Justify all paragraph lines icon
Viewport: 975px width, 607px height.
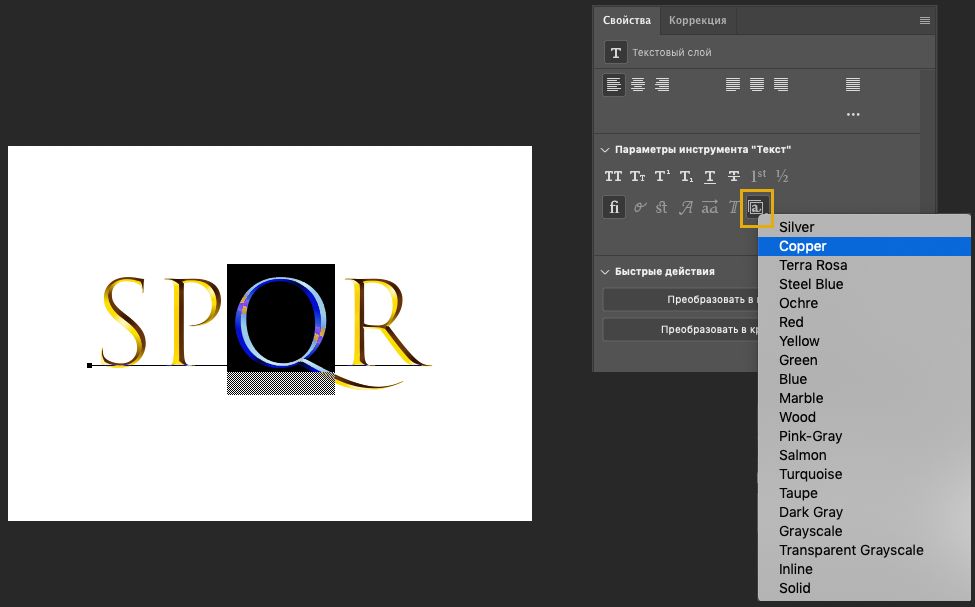tap(852, 85)
